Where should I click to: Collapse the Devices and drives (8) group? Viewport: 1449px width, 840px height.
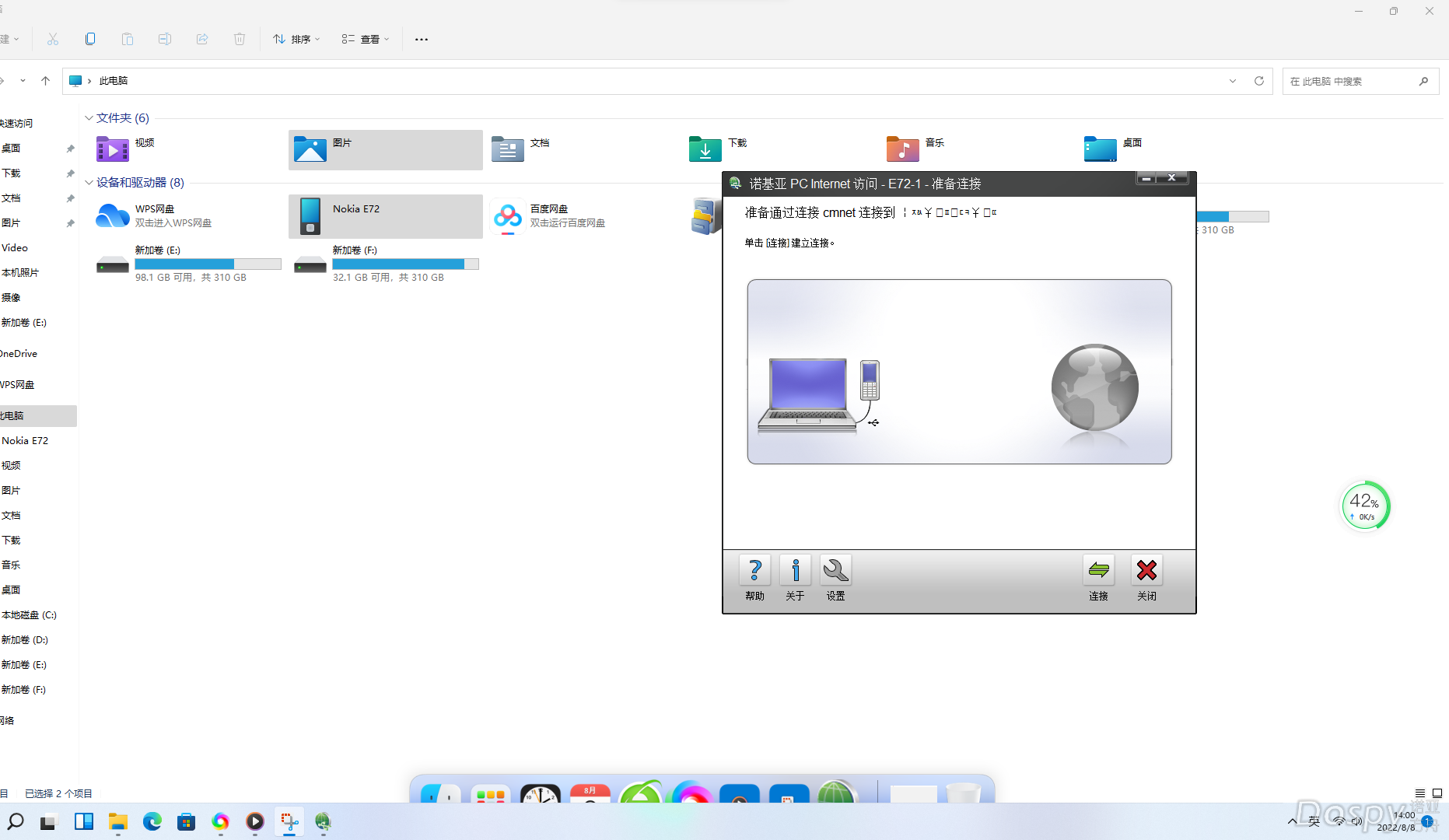coord(89,183)
